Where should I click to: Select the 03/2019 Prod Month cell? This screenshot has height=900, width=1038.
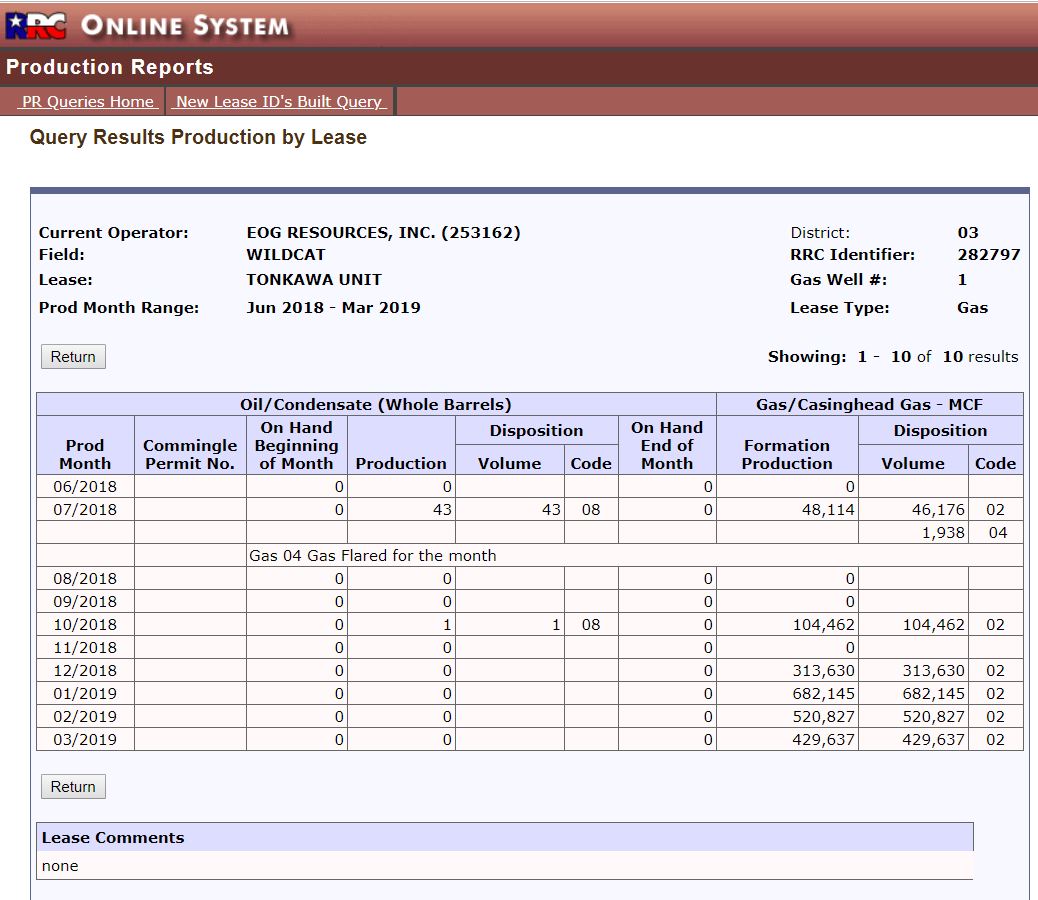coord(85,740)
